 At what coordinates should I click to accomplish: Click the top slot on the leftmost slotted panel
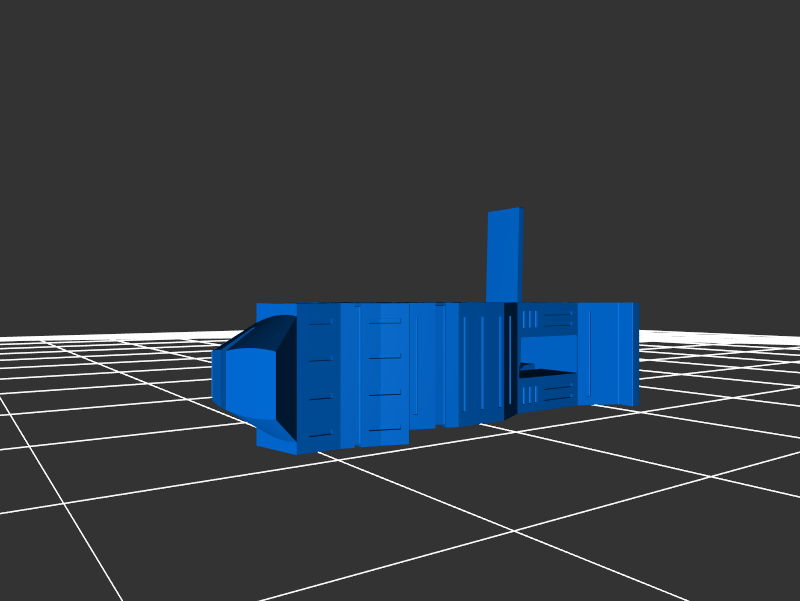pos(320,323)
